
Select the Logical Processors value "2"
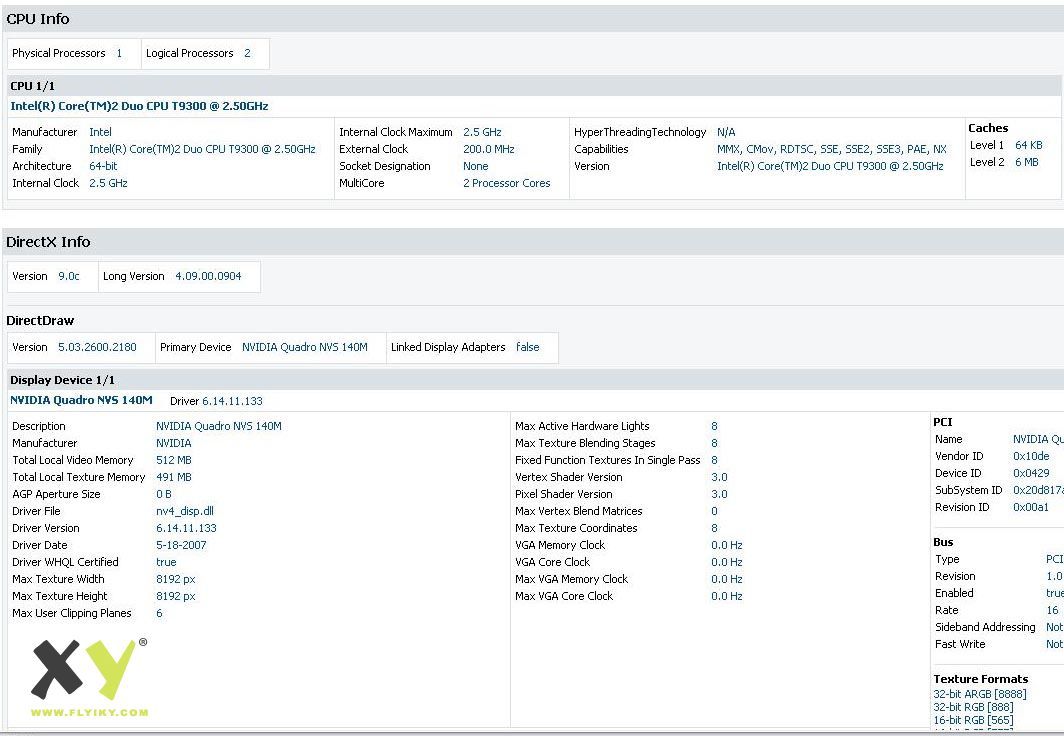pyautogui.click(x=247, y=53)
